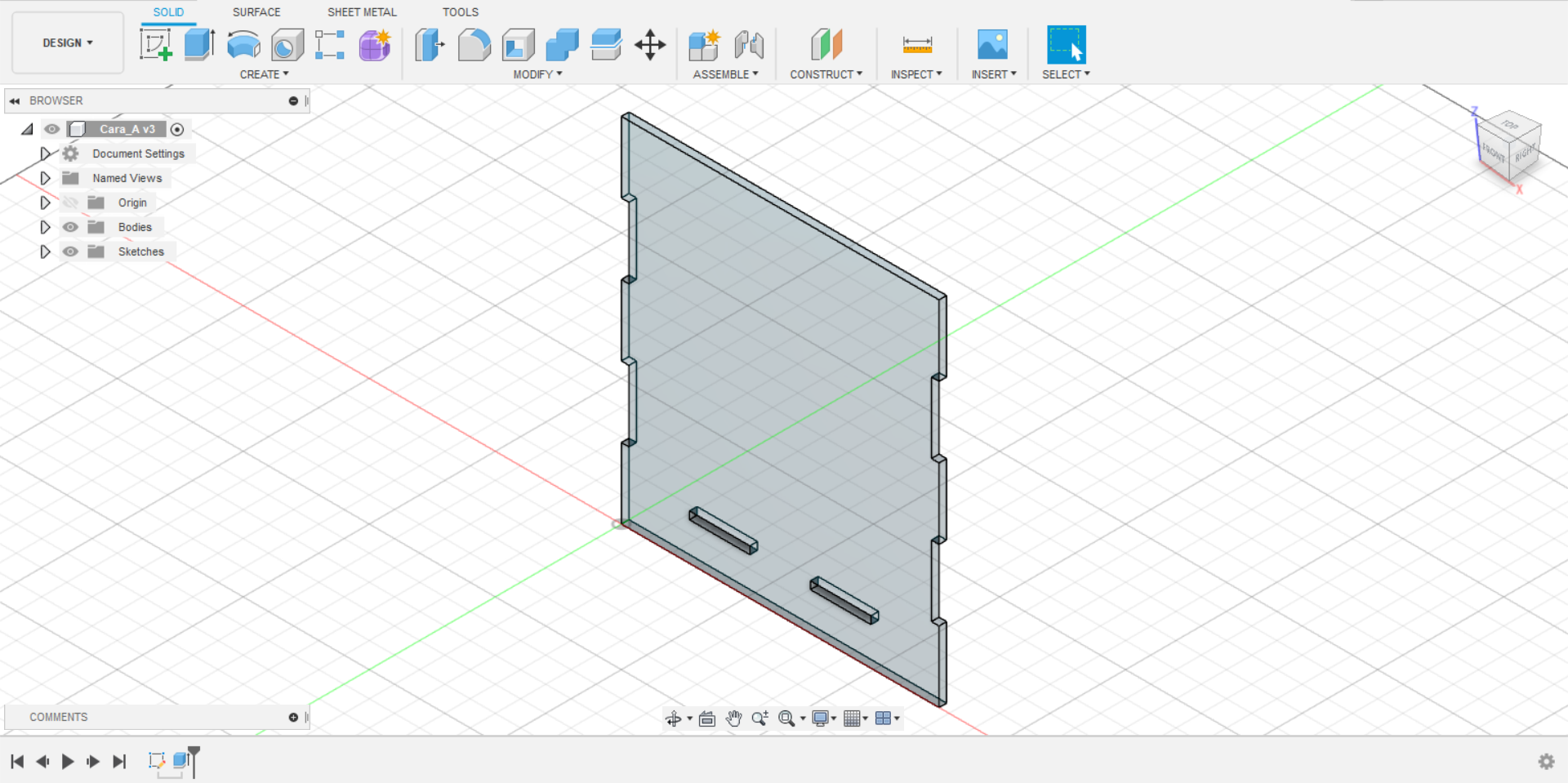Screen dimensions: 1568x783
Task: Select the Joint tool
Action: [x=748, y=44]
